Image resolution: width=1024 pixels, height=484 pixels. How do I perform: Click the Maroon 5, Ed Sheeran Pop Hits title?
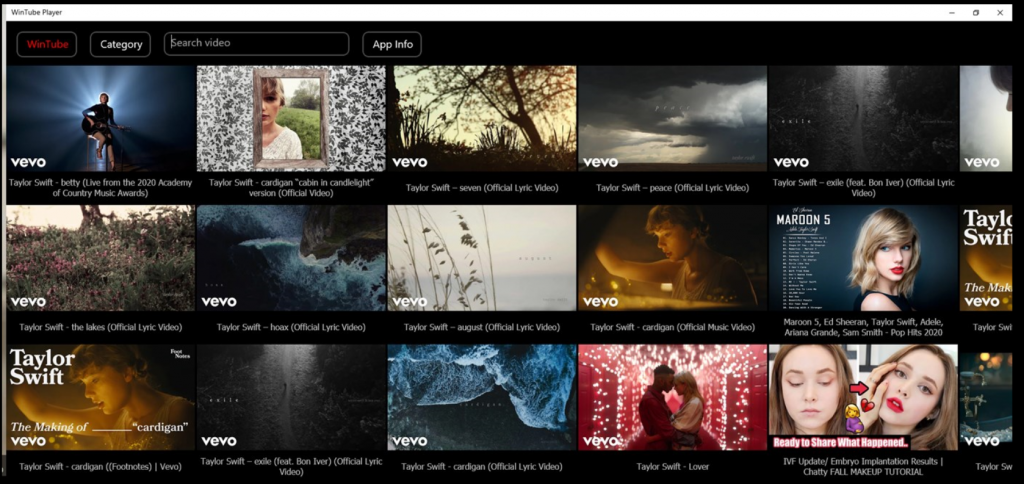click(863, 327)
